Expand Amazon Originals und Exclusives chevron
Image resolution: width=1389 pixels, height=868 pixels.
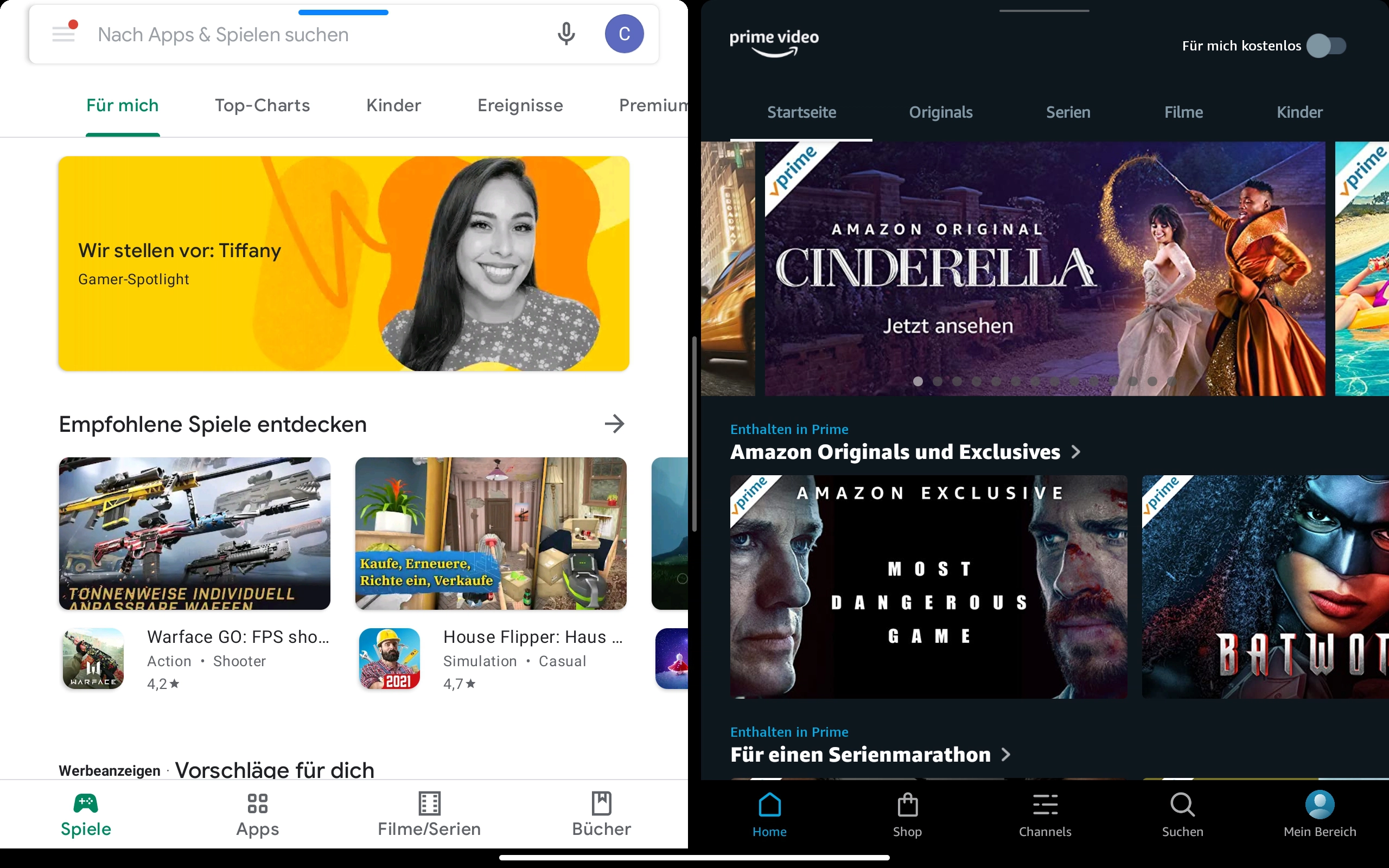click(1075, 452)
